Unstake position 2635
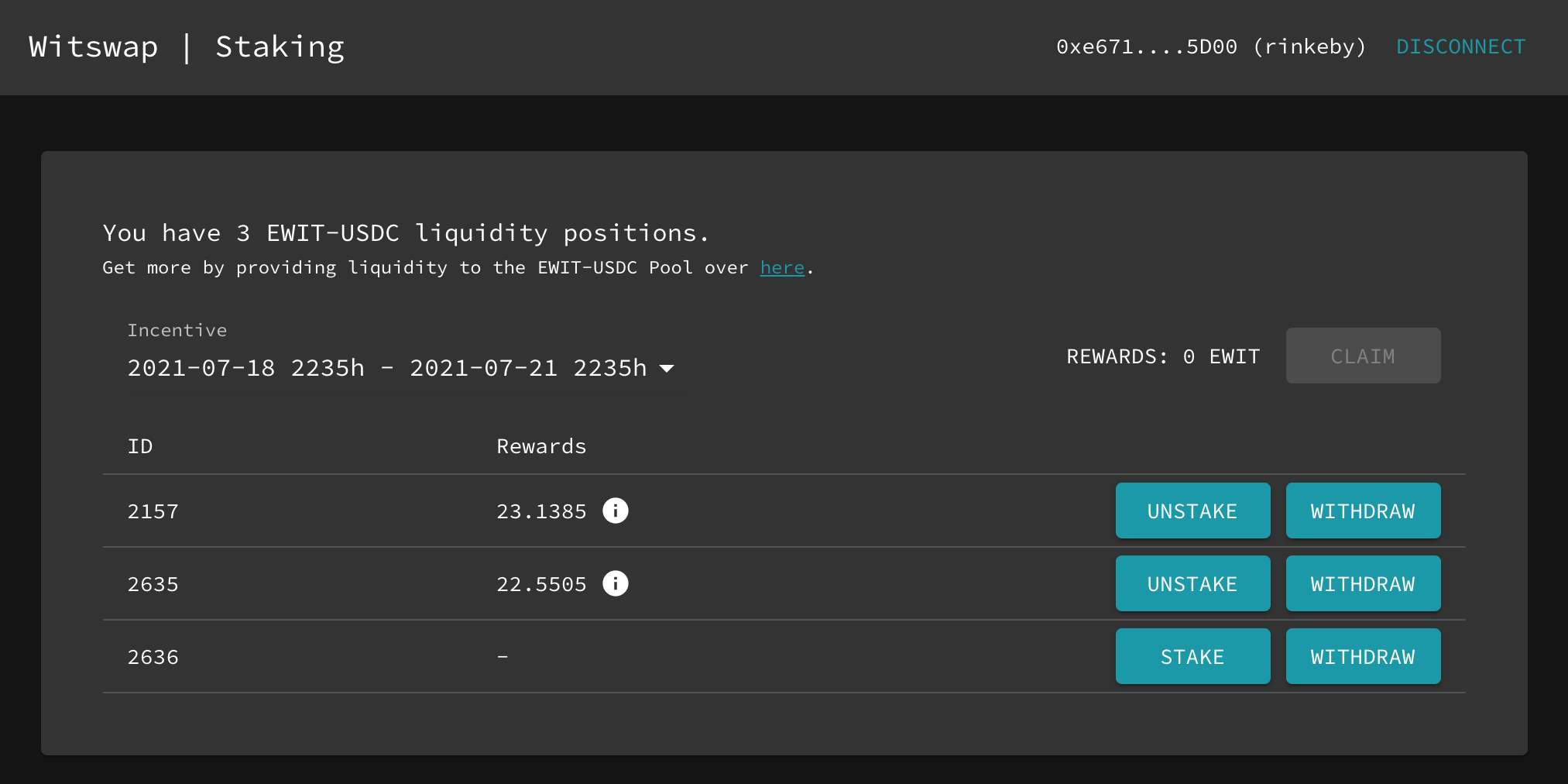This screenshot has width=1568, height=784. [x=1192, y=583]
